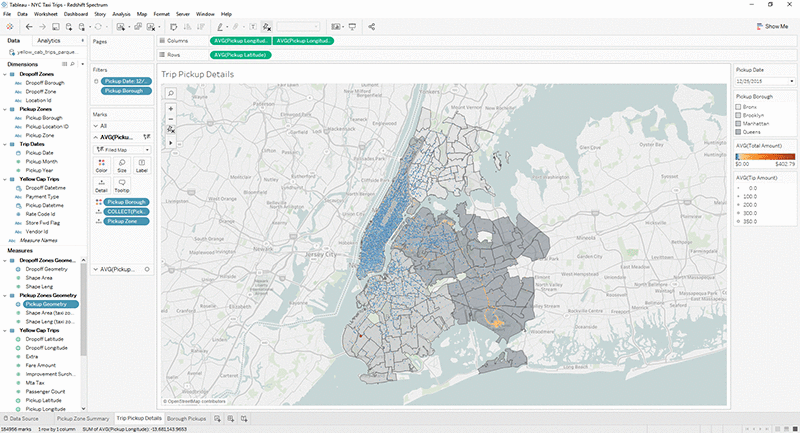Open the Worksheet menu

pyautogui.click(x=46, y=14)
